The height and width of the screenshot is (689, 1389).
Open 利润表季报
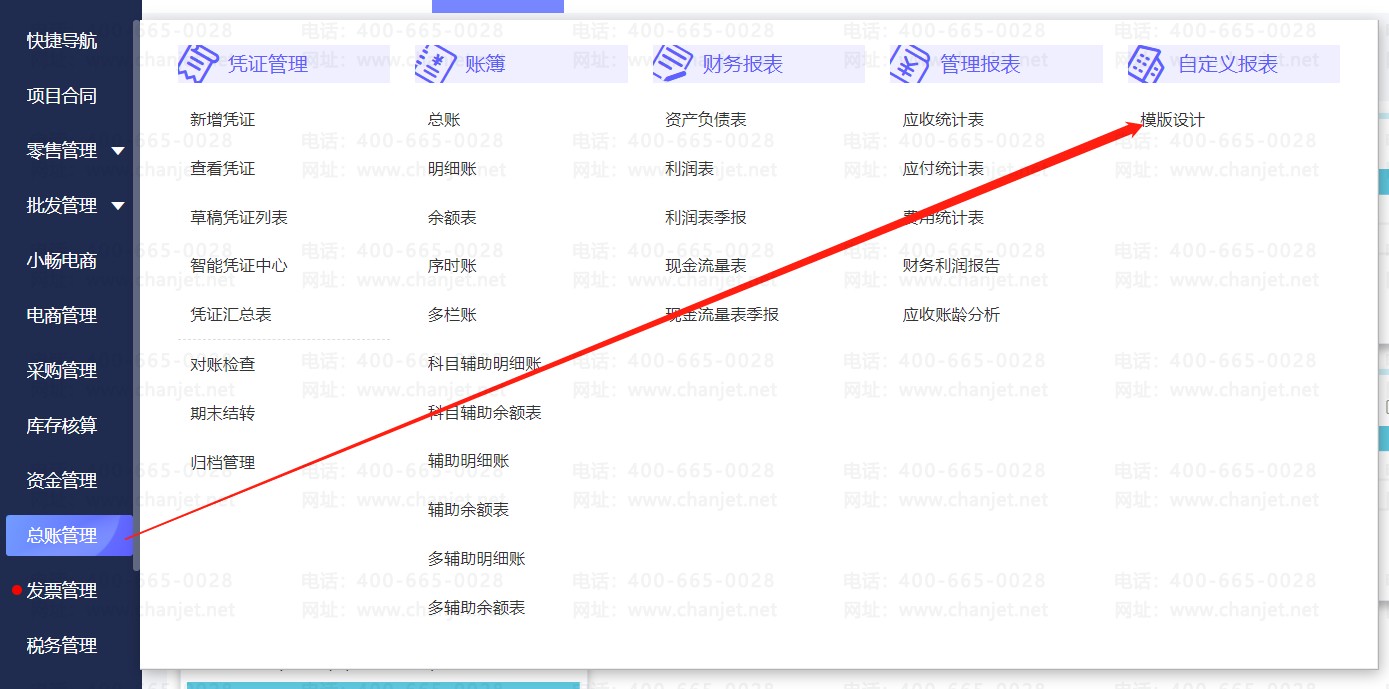(706, 218)
